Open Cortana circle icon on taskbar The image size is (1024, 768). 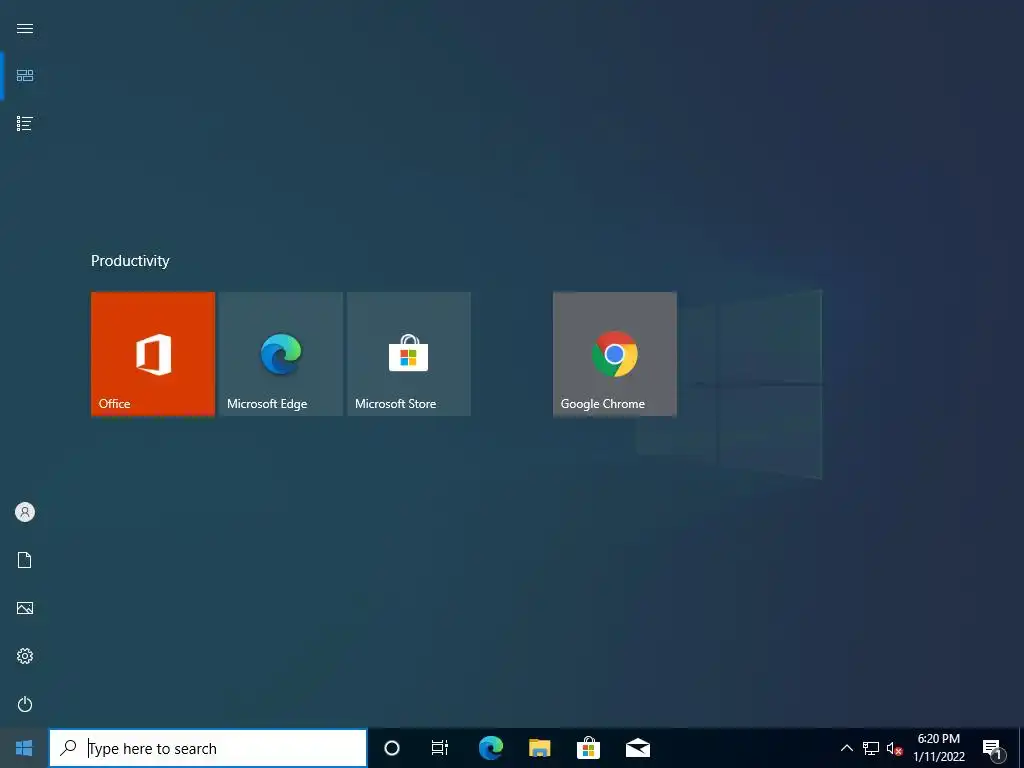(x=392, y=748)
